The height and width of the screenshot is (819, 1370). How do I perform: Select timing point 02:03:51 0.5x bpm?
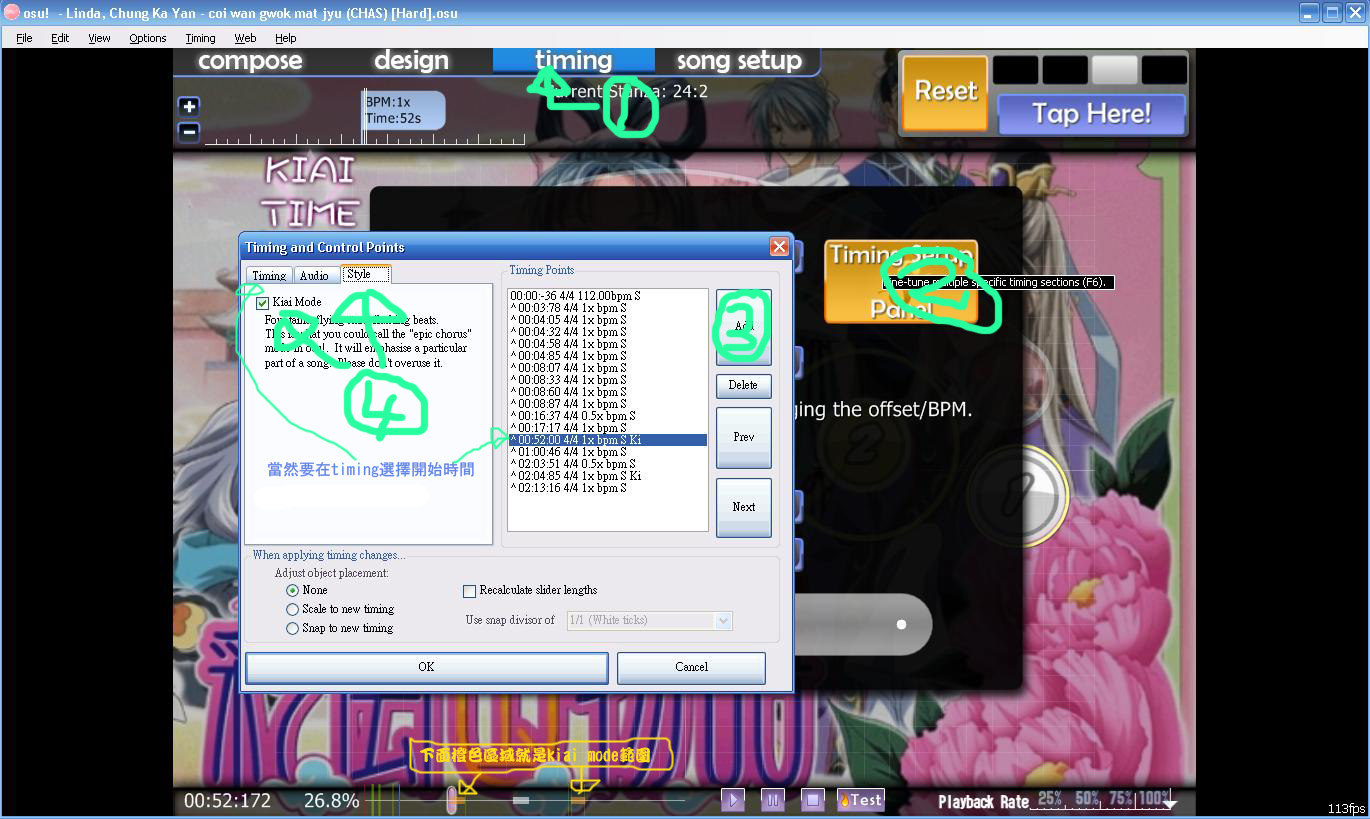point(607,464)
